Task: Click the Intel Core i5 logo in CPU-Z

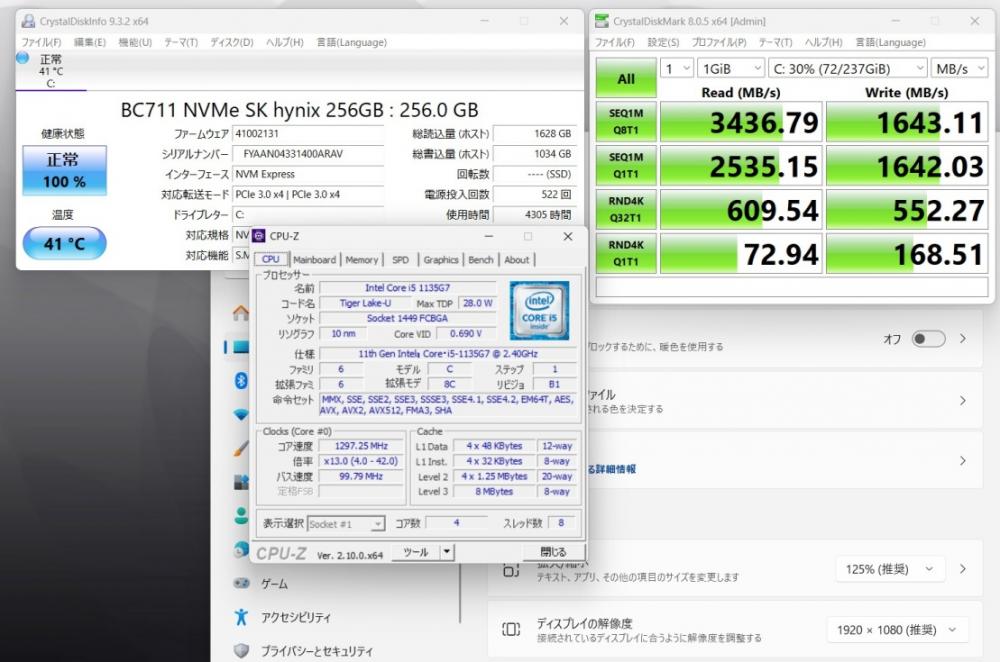Action: click(539, 311)
